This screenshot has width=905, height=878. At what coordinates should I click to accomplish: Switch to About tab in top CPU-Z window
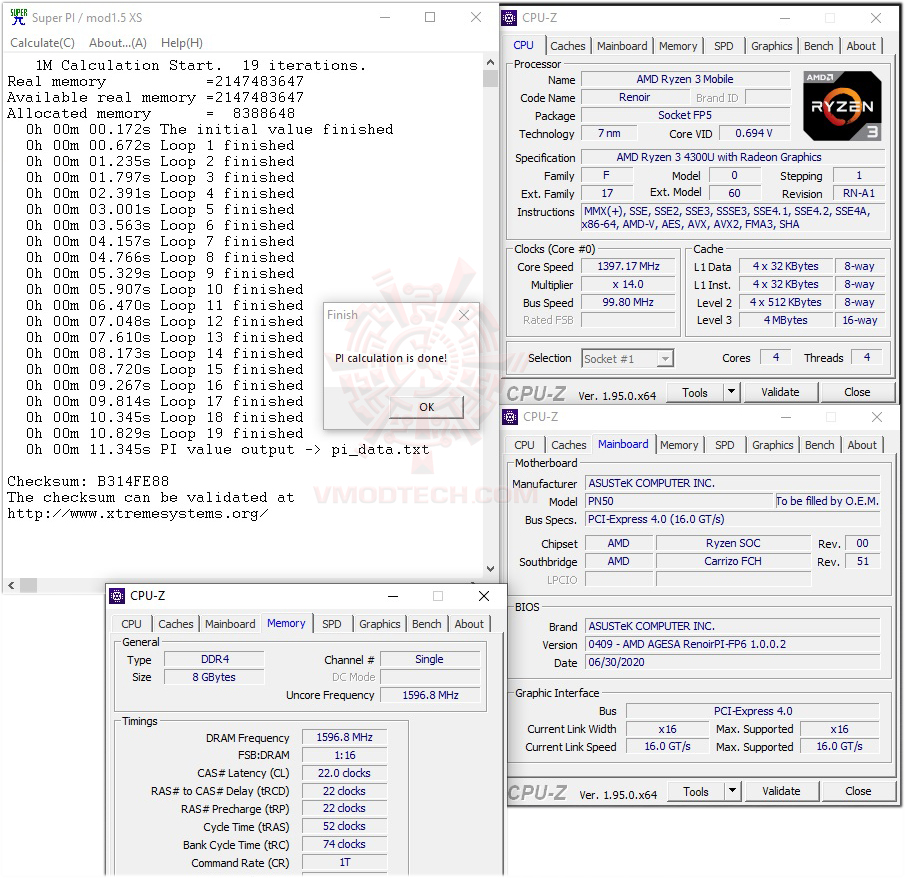click(861, 46)
